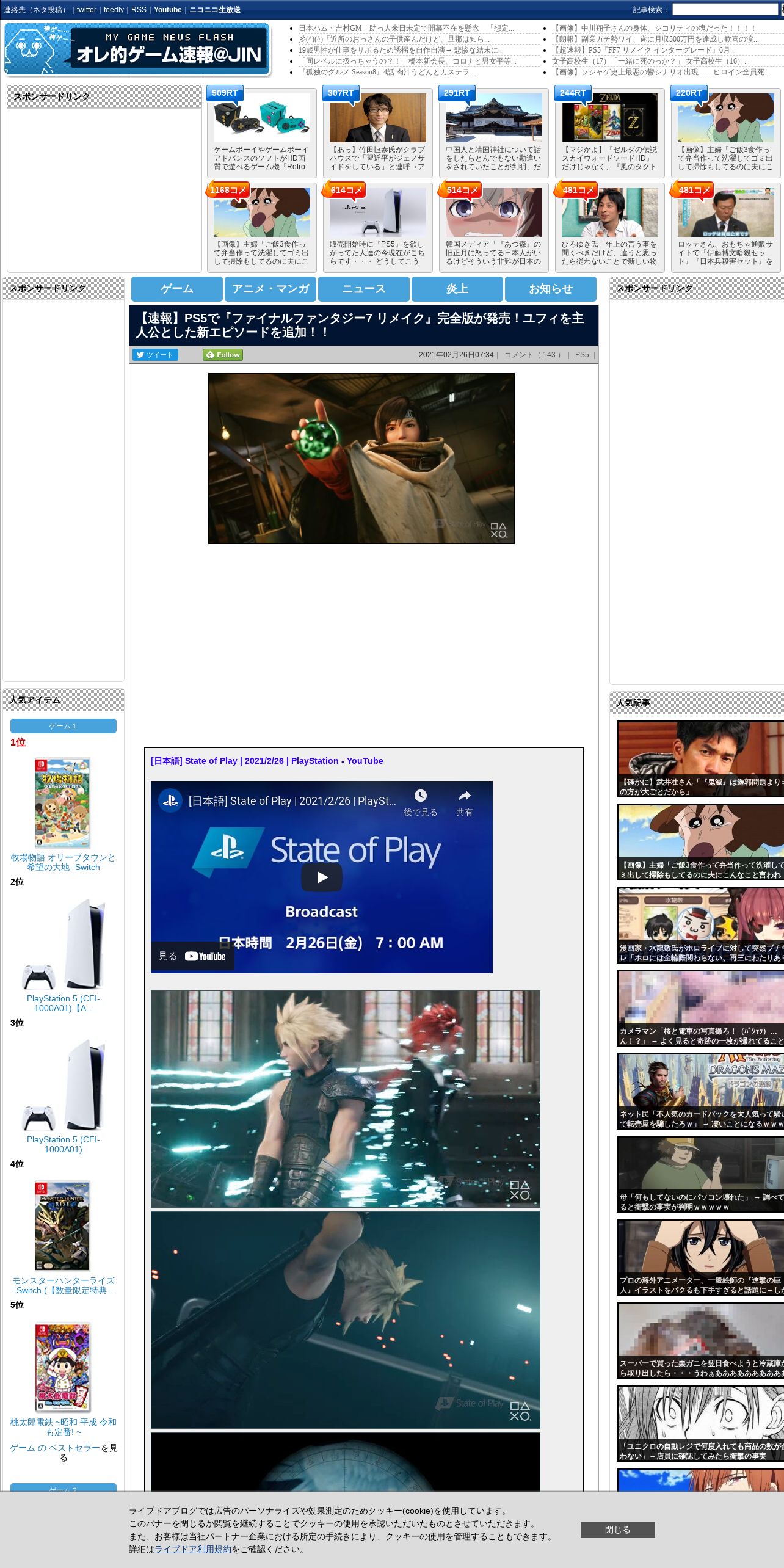This screenshot has height=1568, width=784.
Task: Click the watch later clock icon
Action: [420, 796]
